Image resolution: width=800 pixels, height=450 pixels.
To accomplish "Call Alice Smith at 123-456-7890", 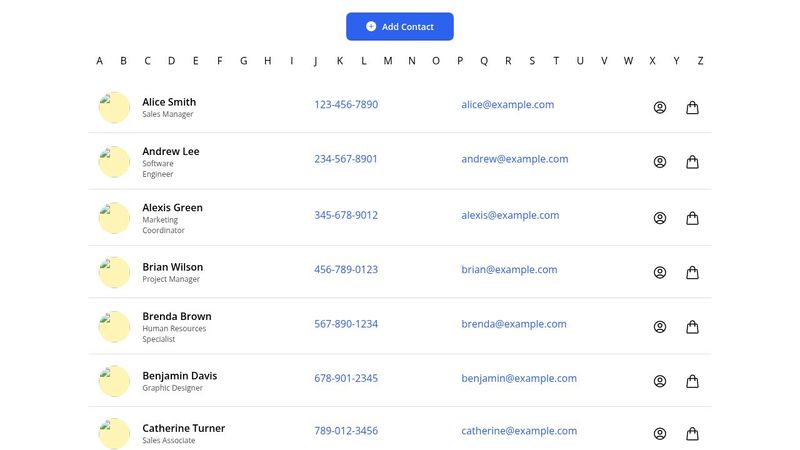I will [x=346, y=105].
